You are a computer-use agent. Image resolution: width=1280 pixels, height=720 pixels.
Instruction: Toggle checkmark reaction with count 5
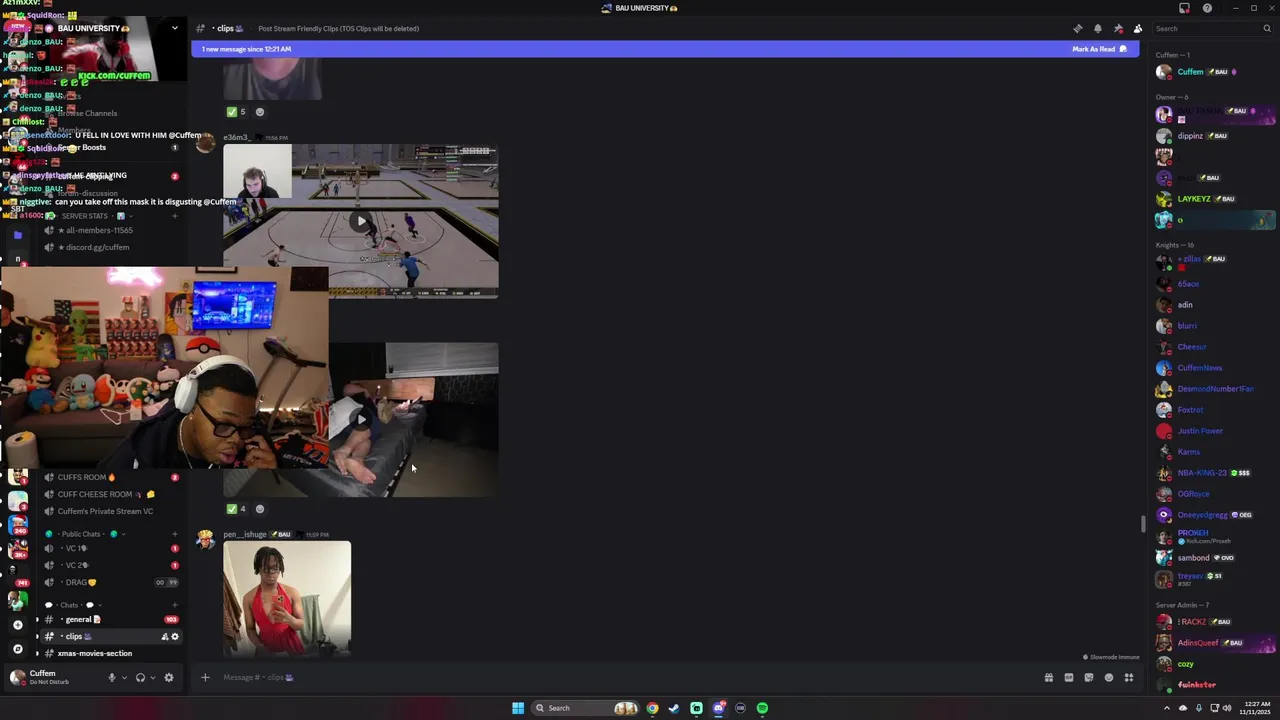pos(236,112)
